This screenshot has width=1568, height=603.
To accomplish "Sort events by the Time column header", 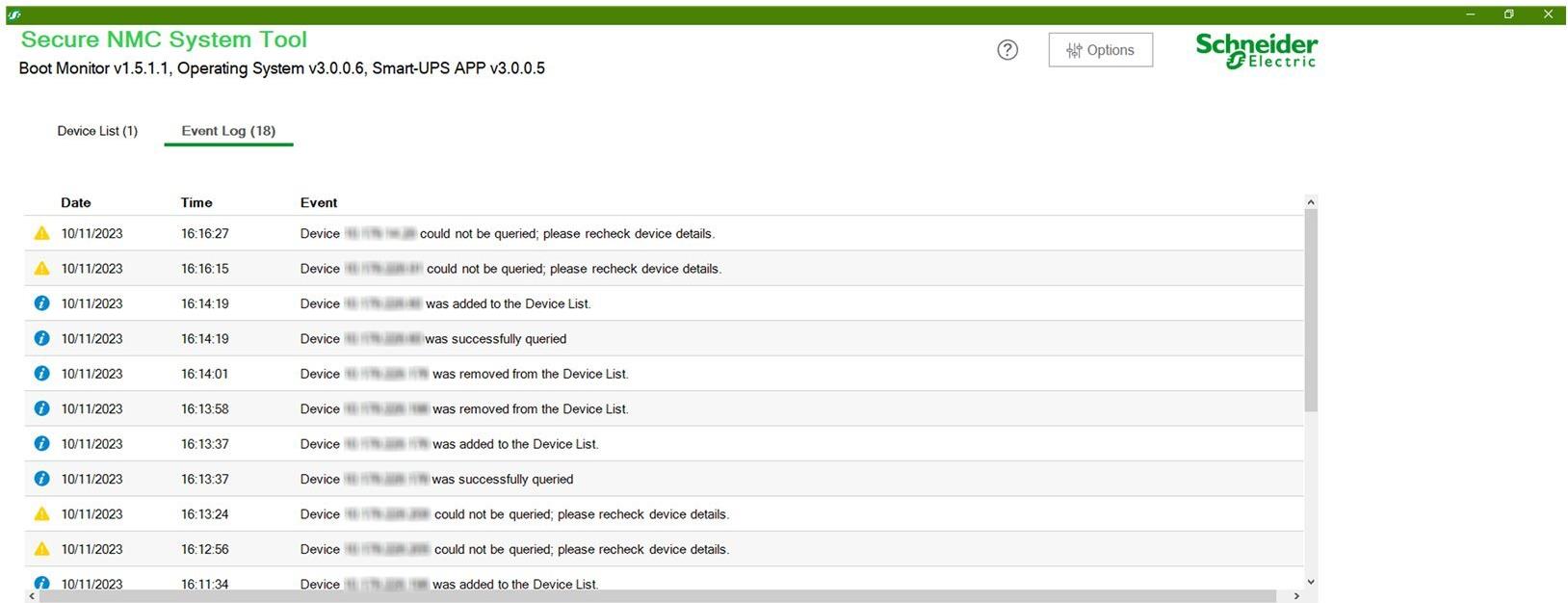I will click(x=196, y=202).
